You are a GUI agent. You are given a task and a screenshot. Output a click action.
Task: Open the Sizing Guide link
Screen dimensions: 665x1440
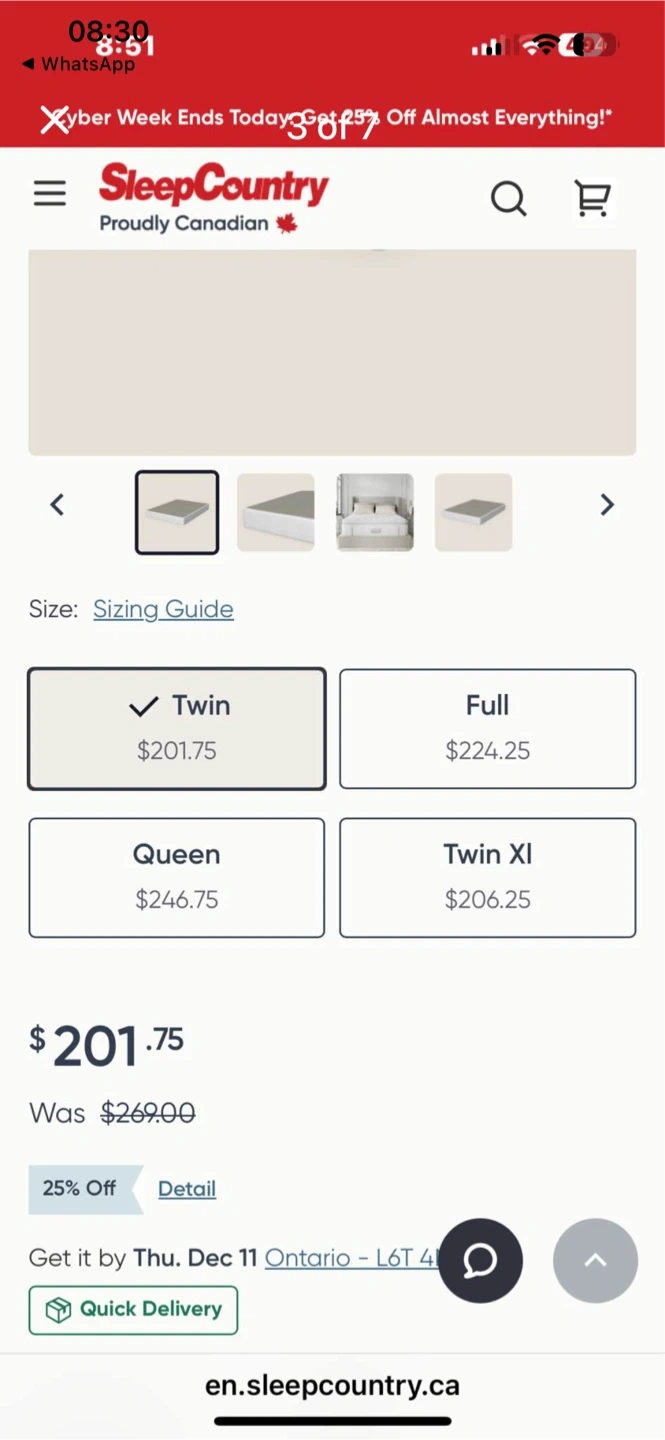163,609
